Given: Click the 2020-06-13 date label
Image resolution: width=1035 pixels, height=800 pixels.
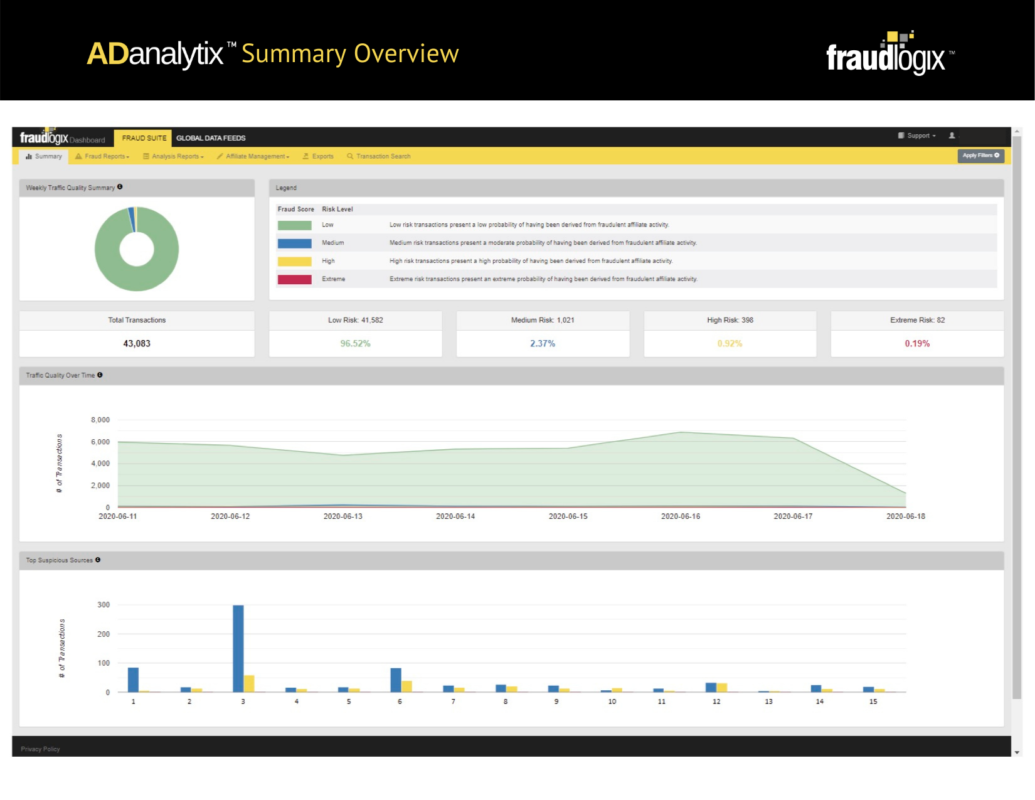Looking at the screenshot, I should (x=343, y=516).
